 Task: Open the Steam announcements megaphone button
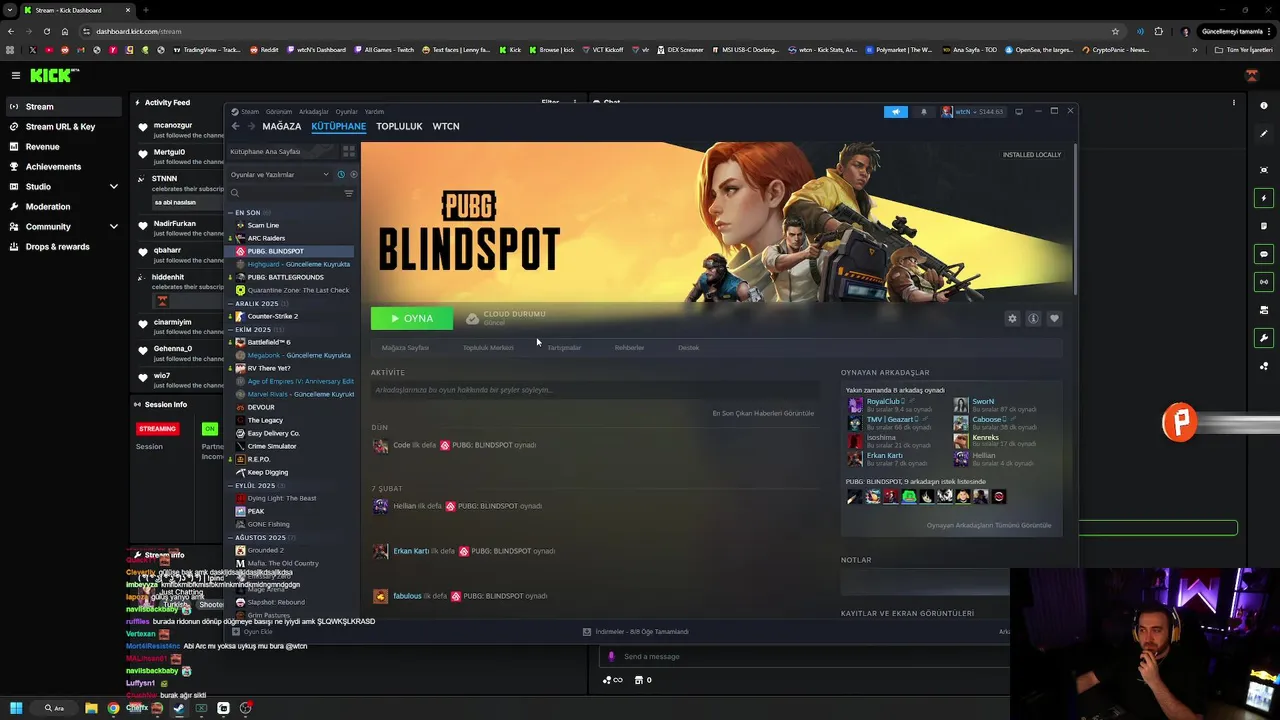[895, 112]
